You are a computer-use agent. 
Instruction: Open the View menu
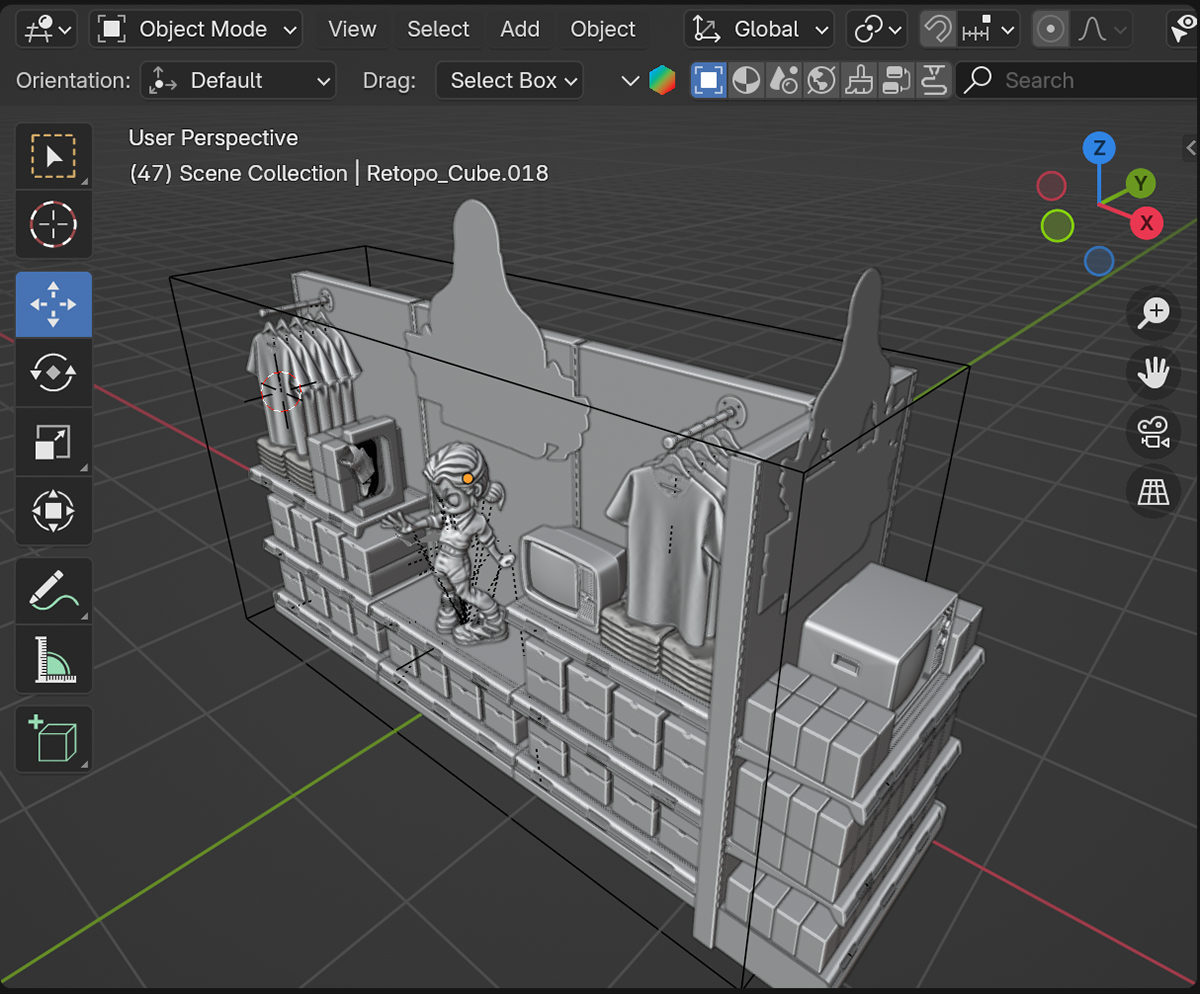click(352, 30)
